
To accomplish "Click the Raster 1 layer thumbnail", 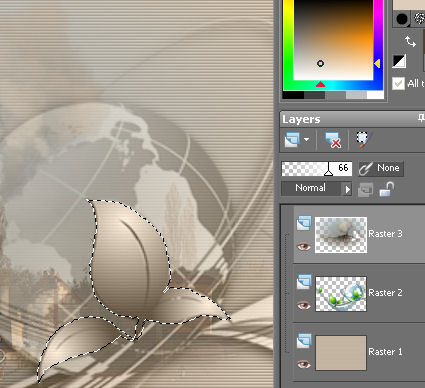I will [x=341, y=353].
